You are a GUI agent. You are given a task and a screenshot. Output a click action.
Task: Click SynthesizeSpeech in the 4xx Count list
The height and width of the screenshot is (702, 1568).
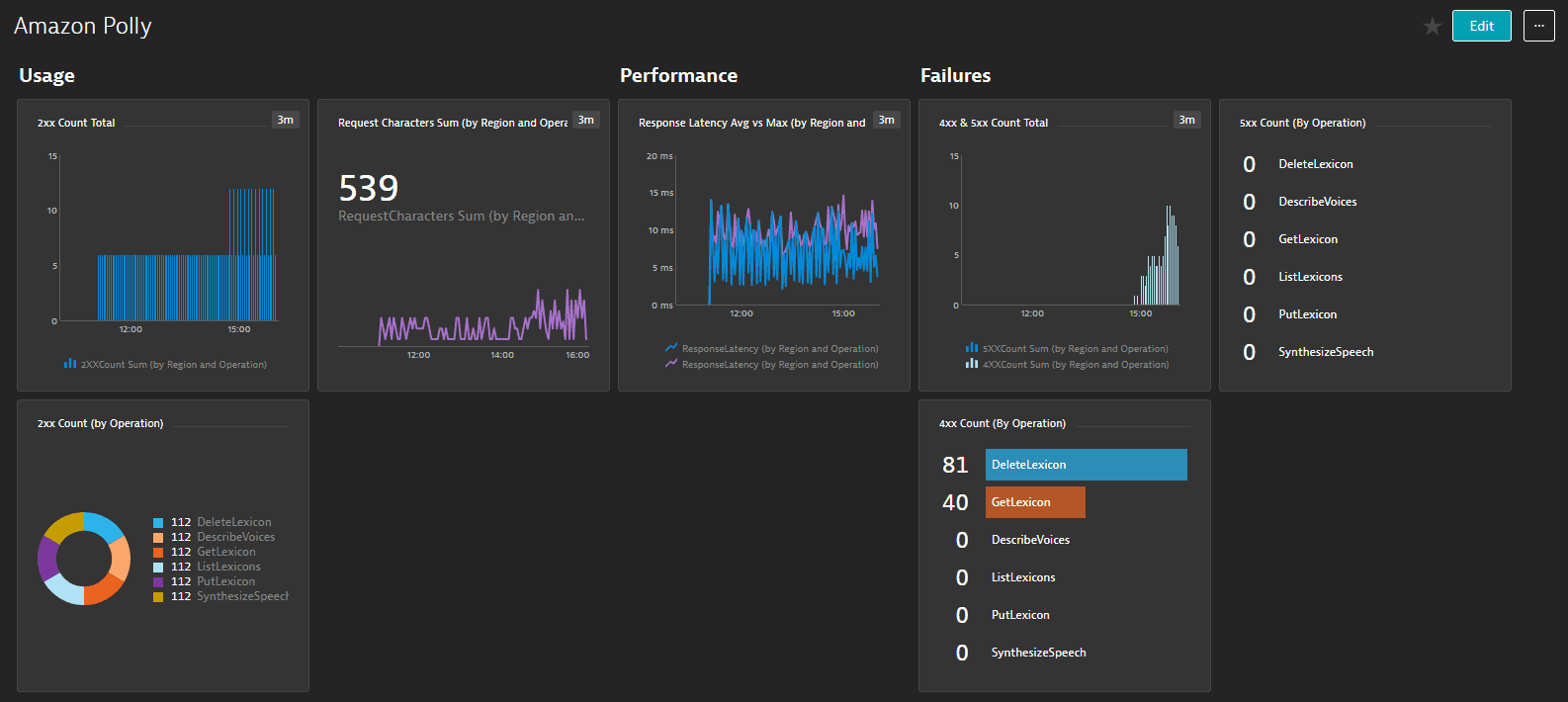click(x=1038, y=653)
